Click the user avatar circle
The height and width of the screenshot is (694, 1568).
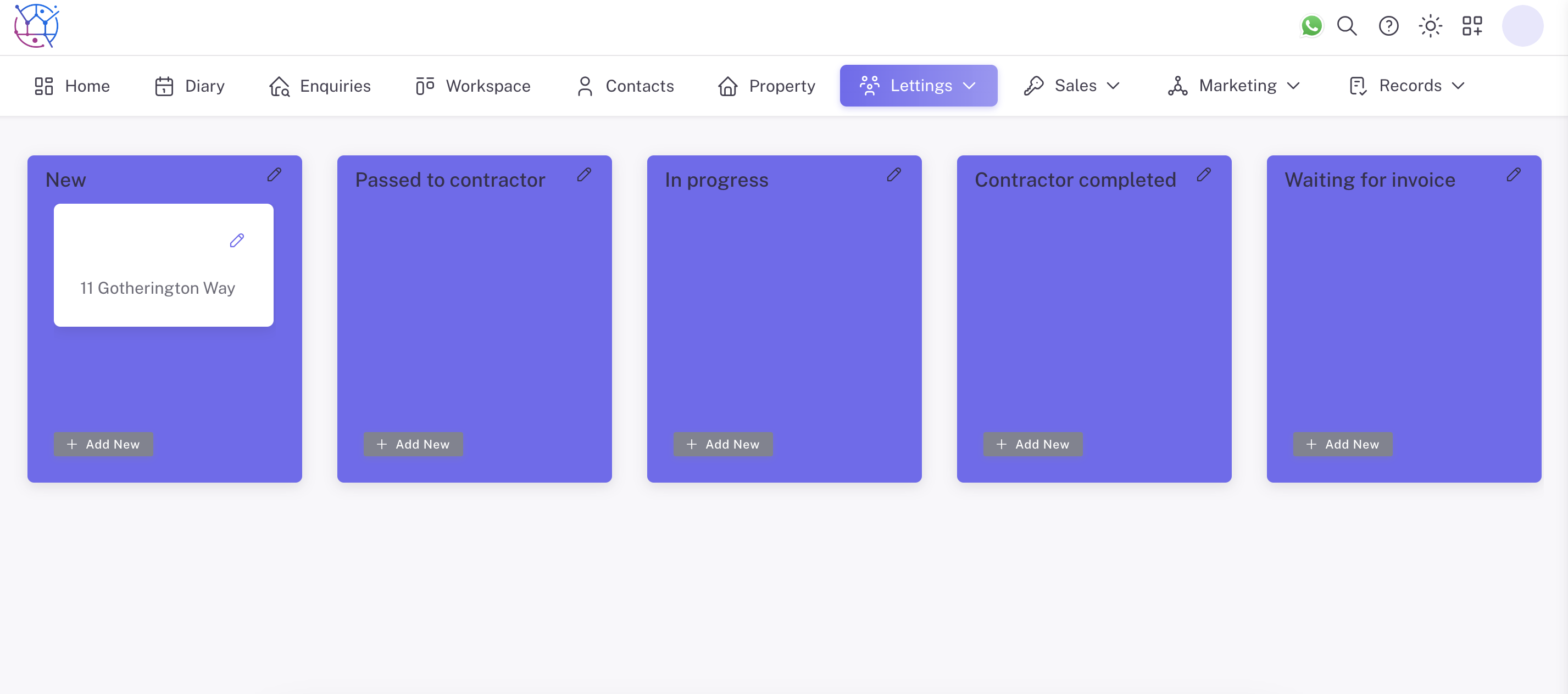pos(1522,26)
